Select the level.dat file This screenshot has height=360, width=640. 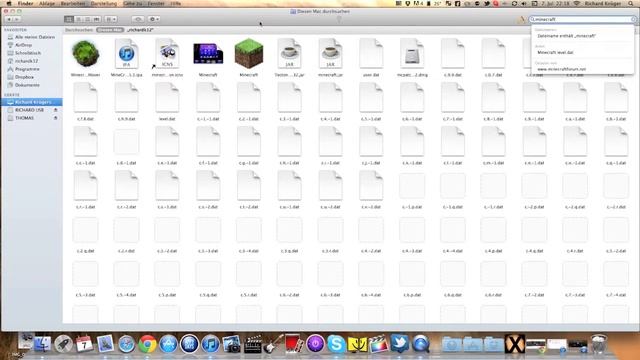[167, 98]
